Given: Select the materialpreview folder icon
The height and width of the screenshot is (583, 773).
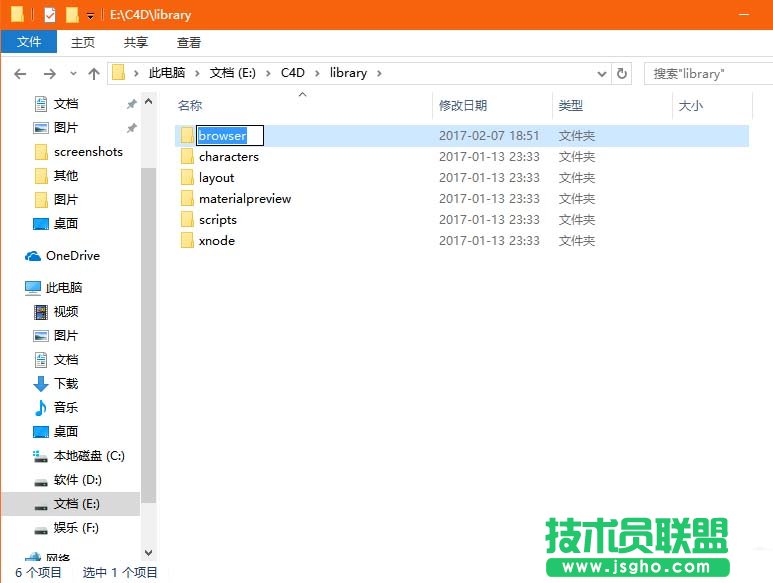Looking at the screenshot, I should tap(187, 199).
